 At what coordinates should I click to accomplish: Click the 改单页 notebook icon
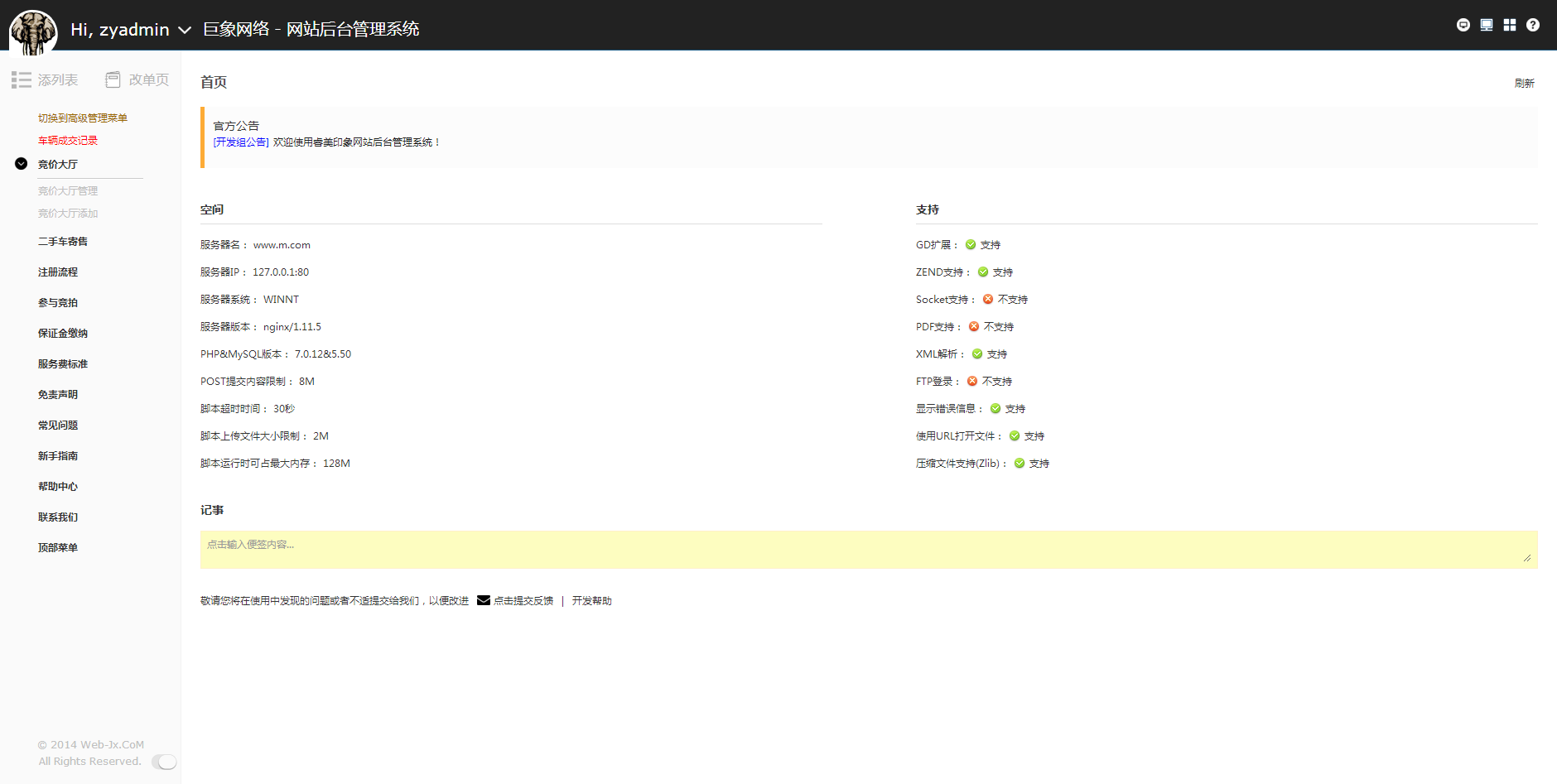pyautogui.click(x=113, y=79)
